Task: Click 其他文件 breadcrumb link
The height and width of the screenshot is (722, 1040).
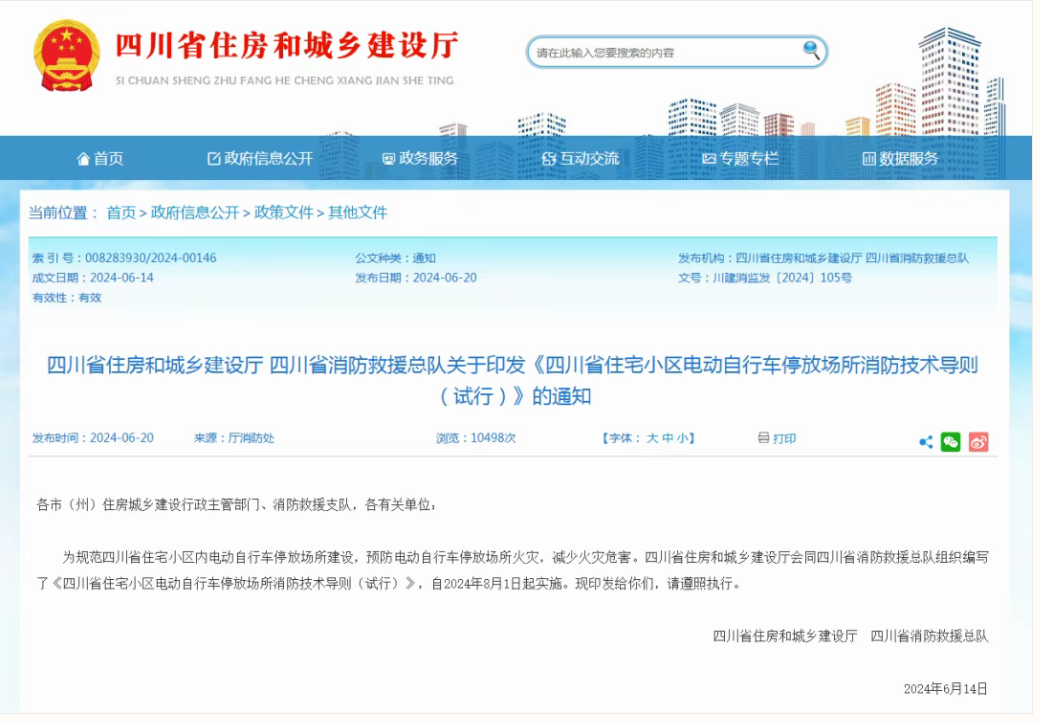Action: (358, 212)
